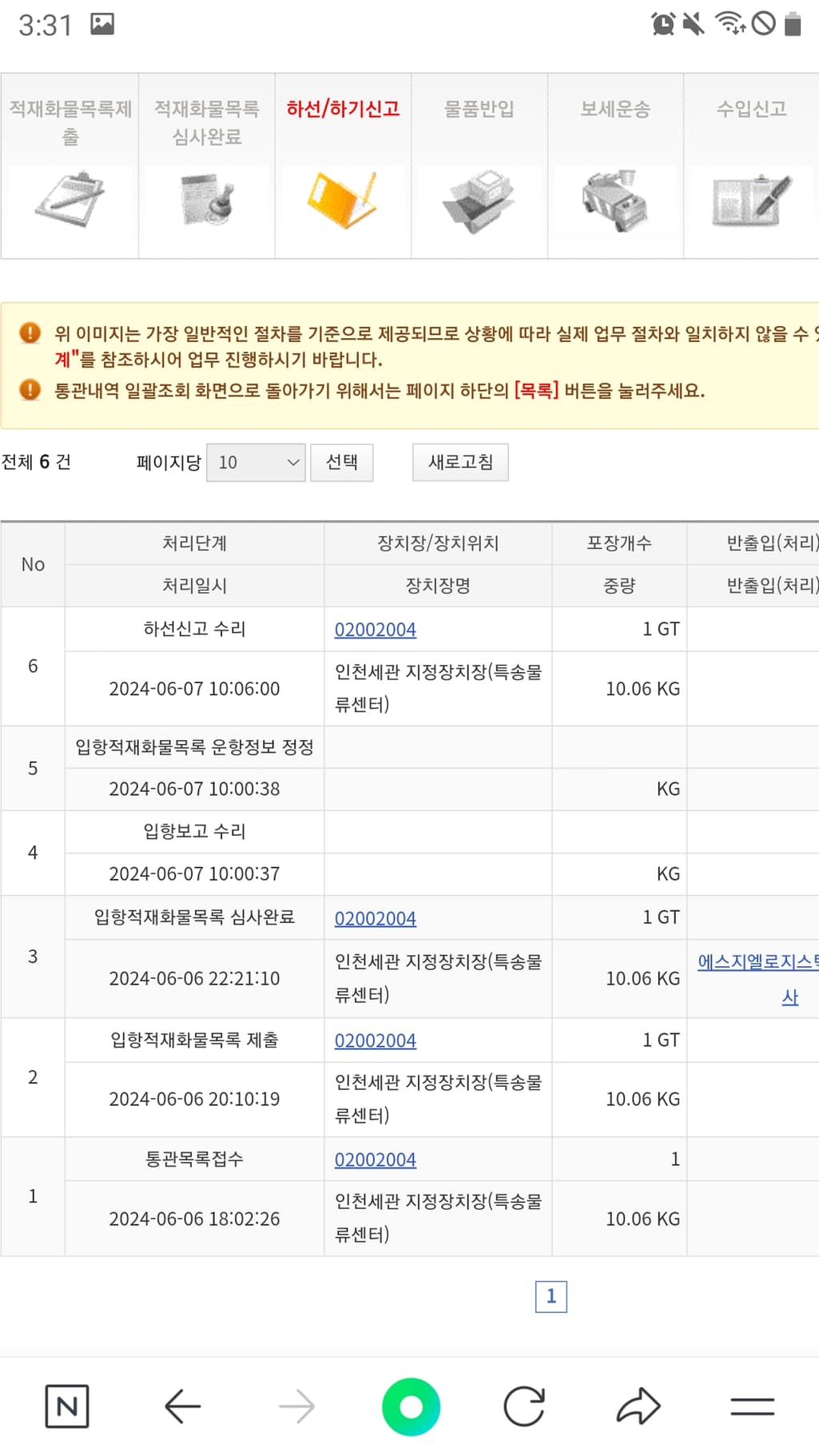Click the 처리단계 column header
819x1456 pixels.
[194, 543]
